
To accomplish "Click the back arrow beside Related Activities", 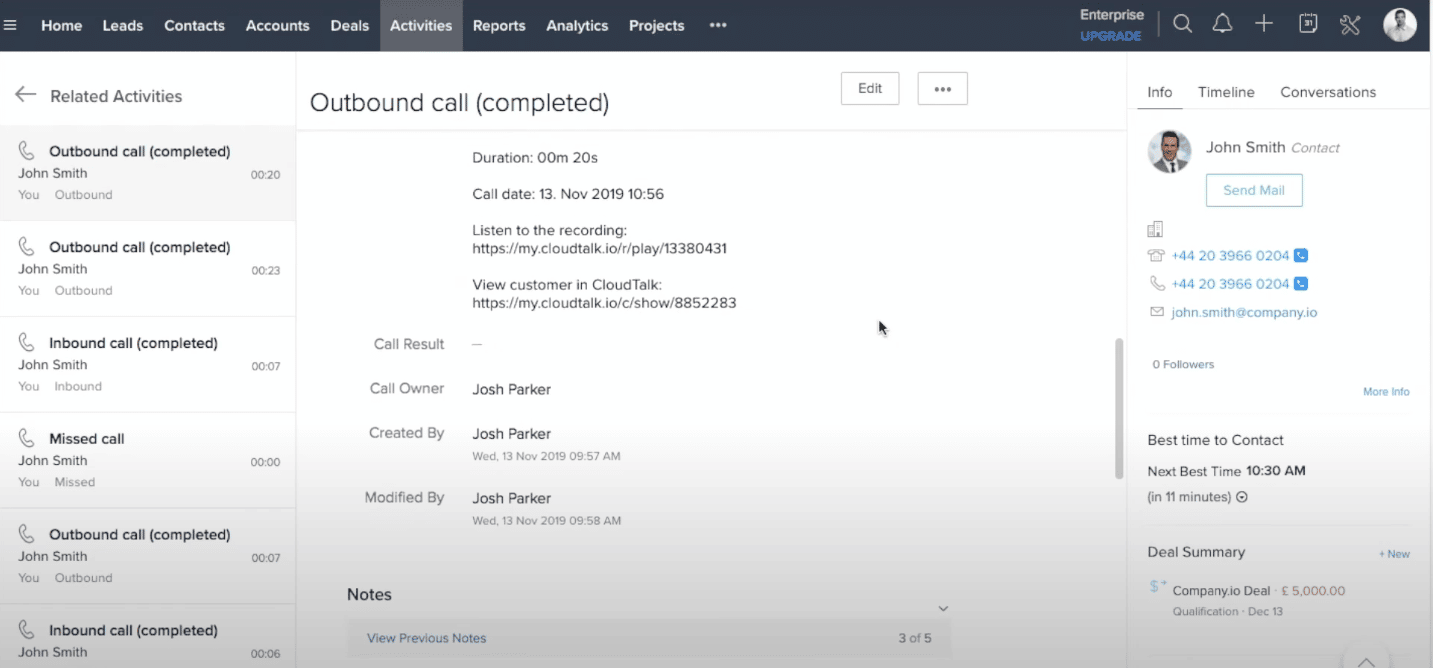I will [x=25, y=95].
